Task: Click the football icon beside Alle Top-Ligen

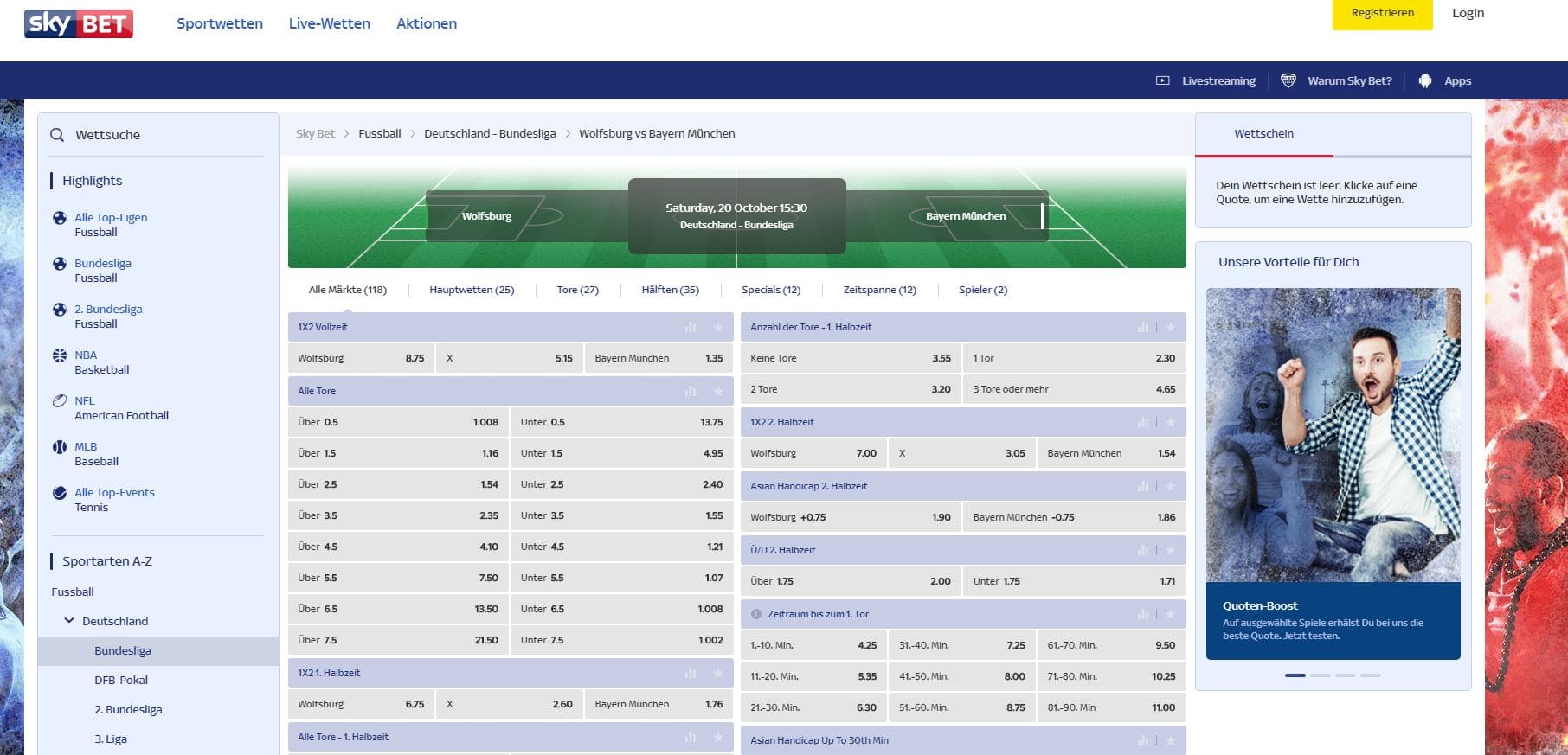Action: click(60, 218)
